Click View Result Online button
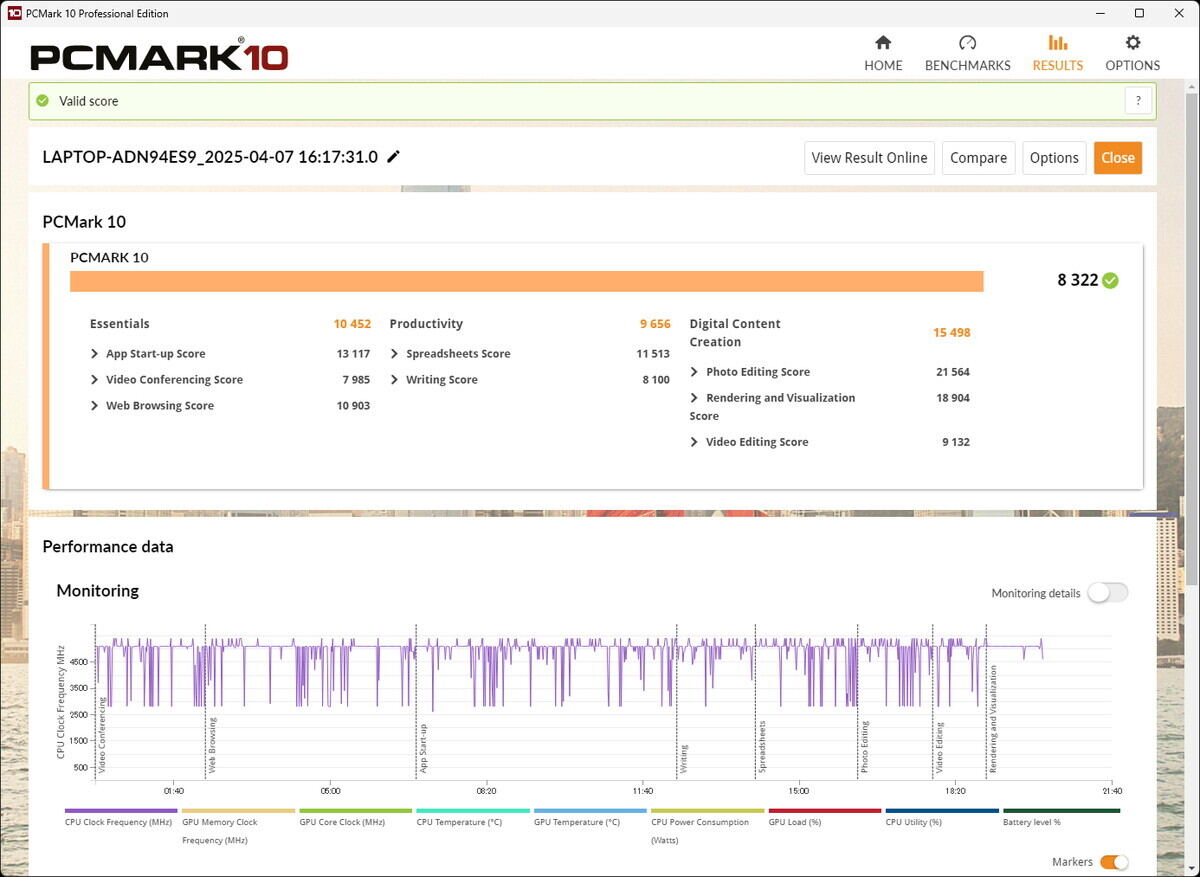 tap(869, 158)
